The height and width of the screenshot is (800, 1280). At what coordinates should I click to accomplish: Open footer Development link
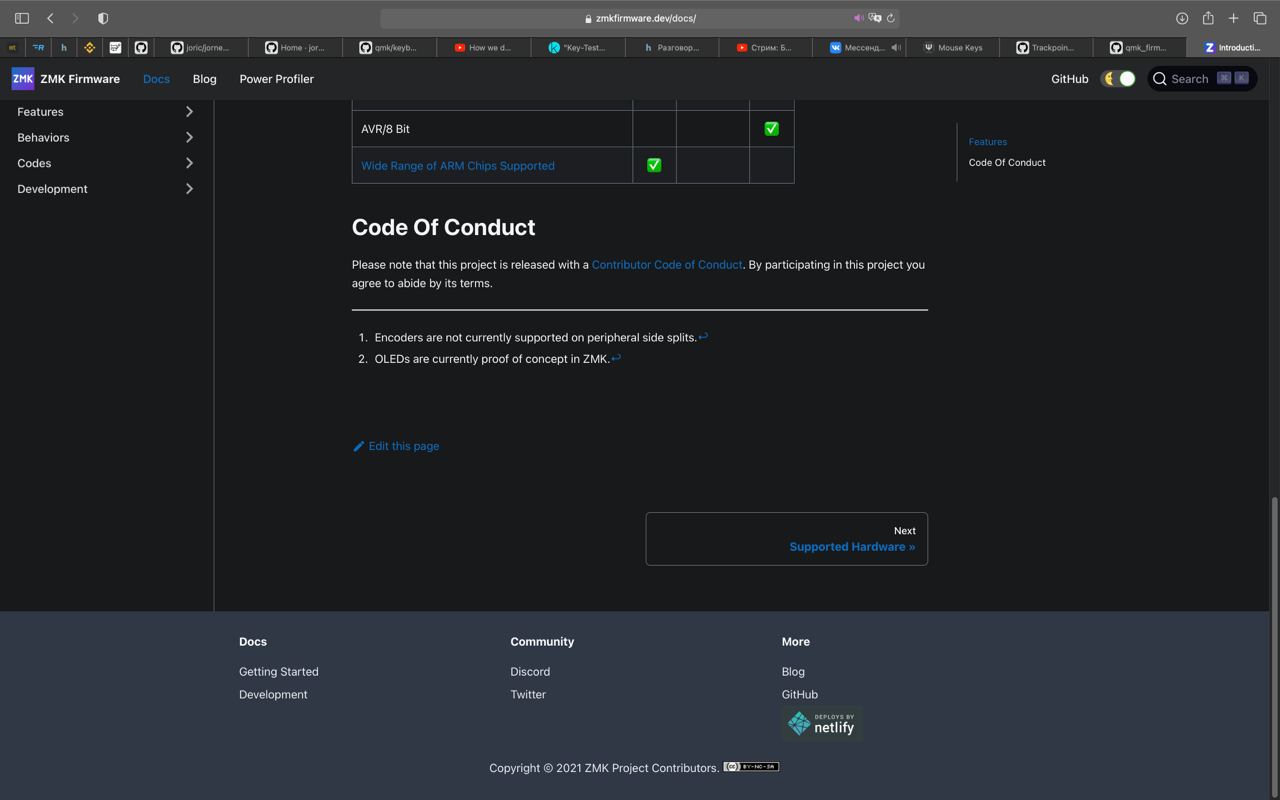pyautogui.click(x=273, y=694)
